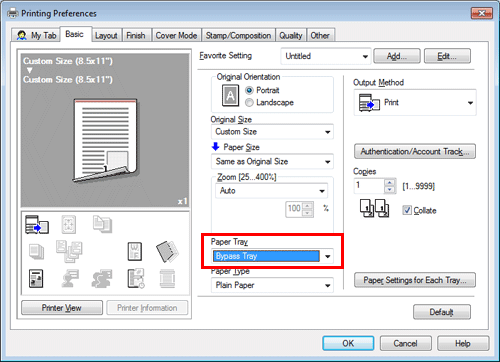Uncheck the Collate checkbox

(x=407, y=210)
